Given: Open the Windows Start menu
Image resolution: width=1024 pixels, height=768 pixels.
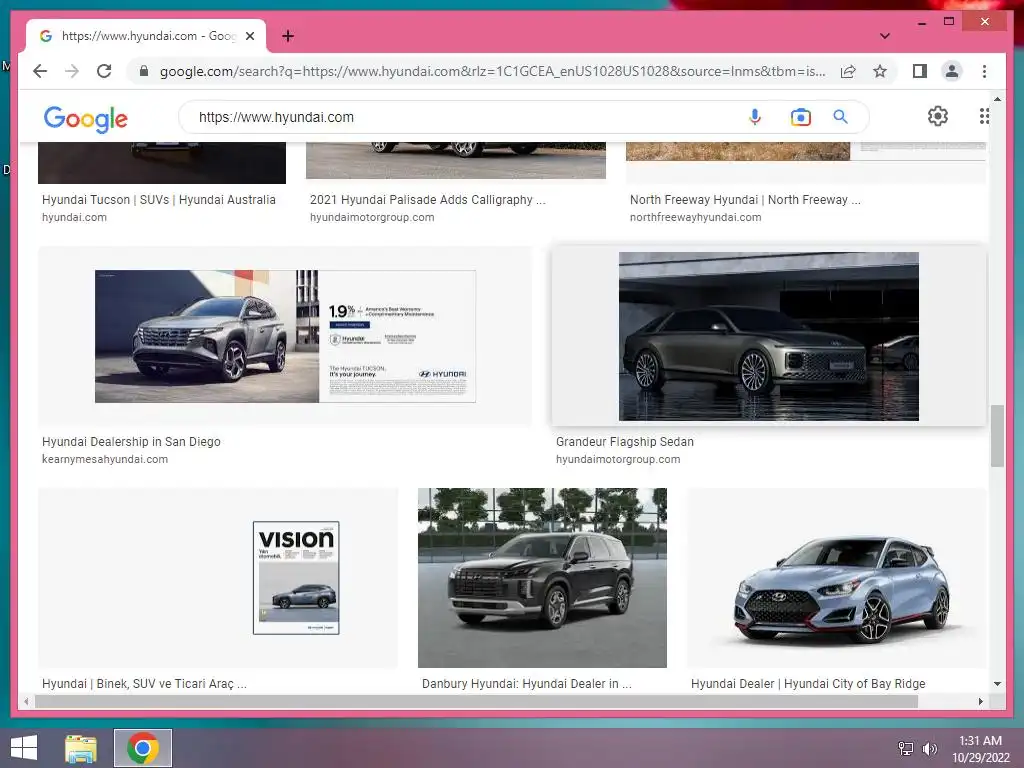Looking at the screenshot, I should [x=24, y=748].
